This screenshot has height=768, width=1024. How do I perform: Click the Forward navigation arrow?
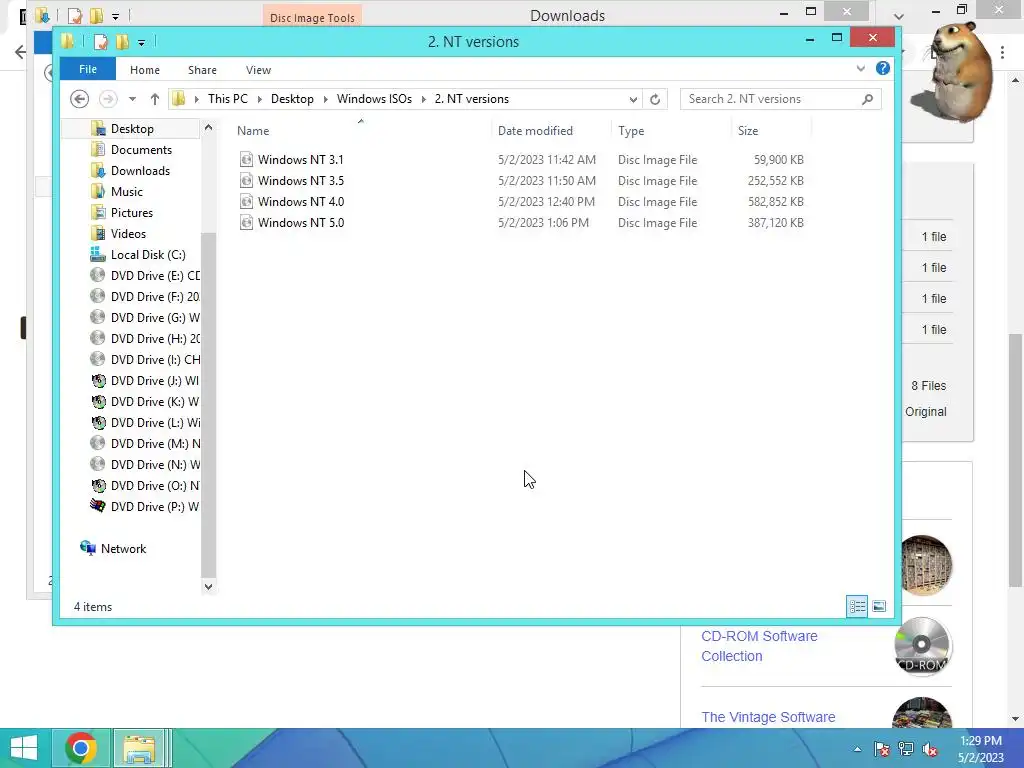pyautogui.click(x=108, y=99)
